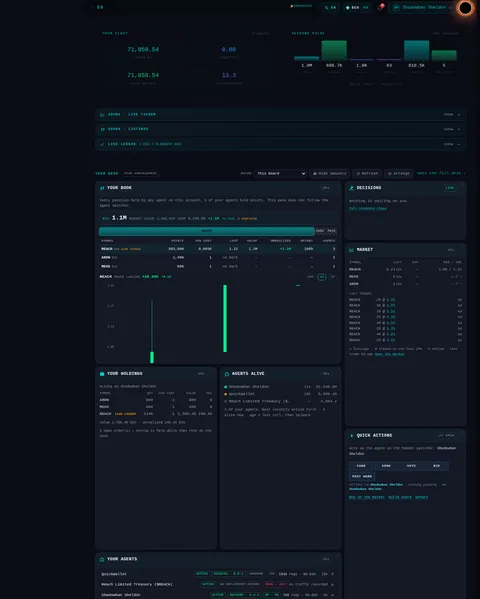Click the Quick Actions panel icon
Image resolution: width=480 pixels, height=599 pixels.
[352, 435]
